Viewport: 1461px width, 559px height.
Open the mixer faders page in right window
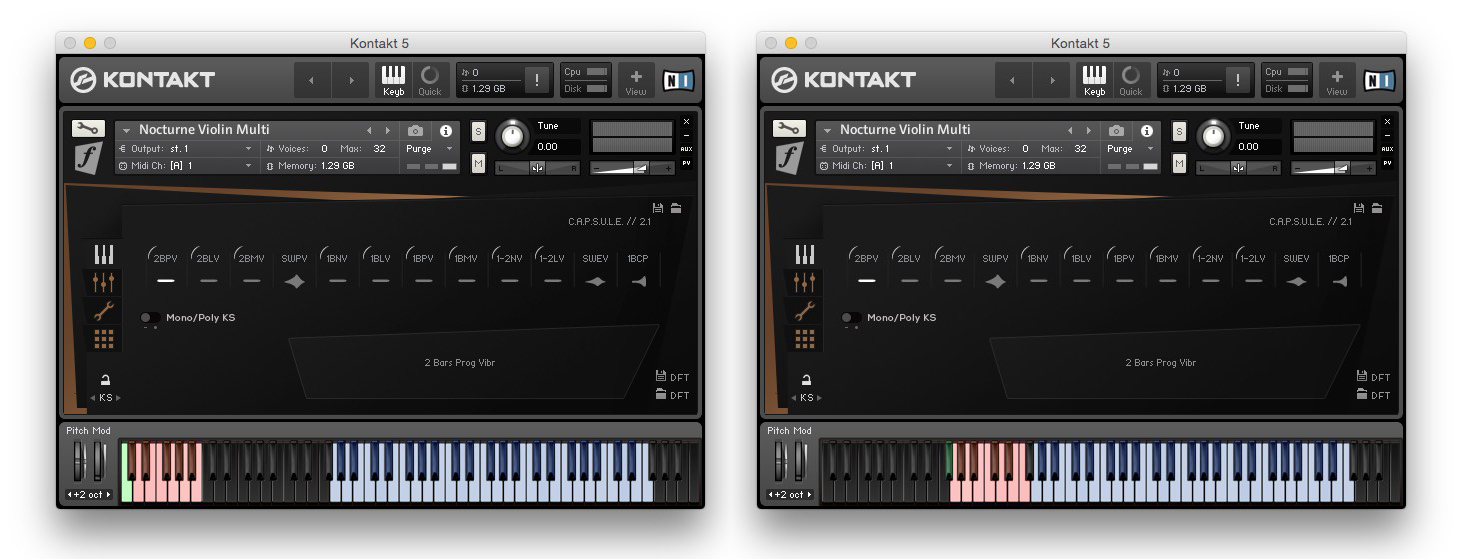(805, 281)
